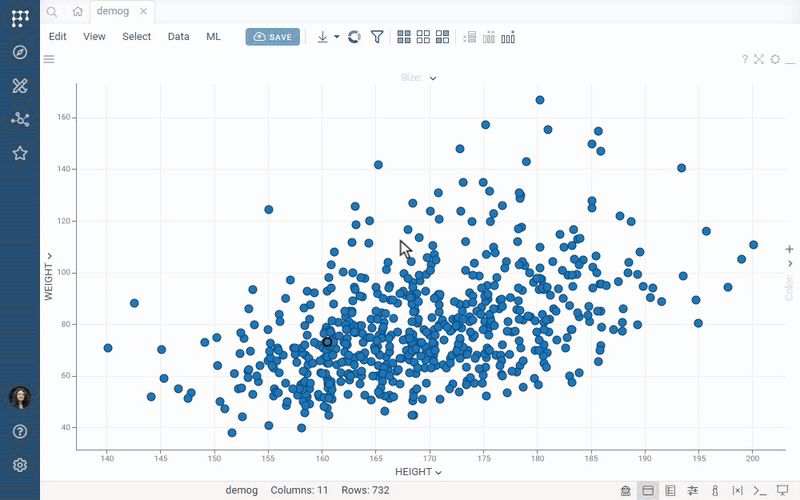Open the graph nodes sidebar icon

click(x=20, y=119)
